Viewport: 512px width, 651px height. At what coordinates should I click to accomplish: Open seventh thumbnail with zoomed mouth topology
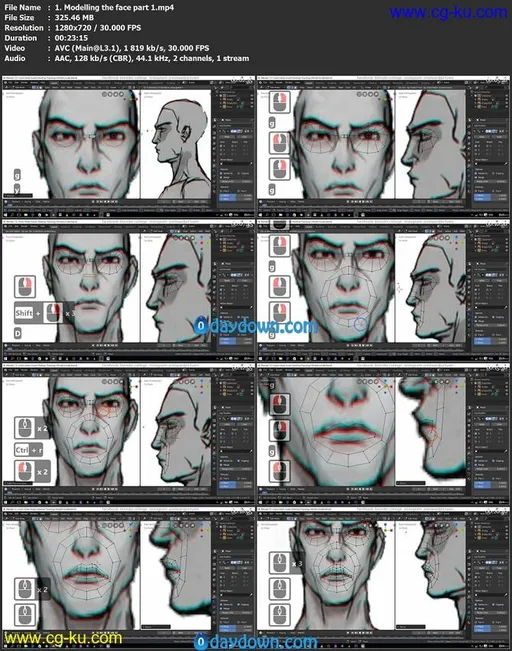coord(128,578)
